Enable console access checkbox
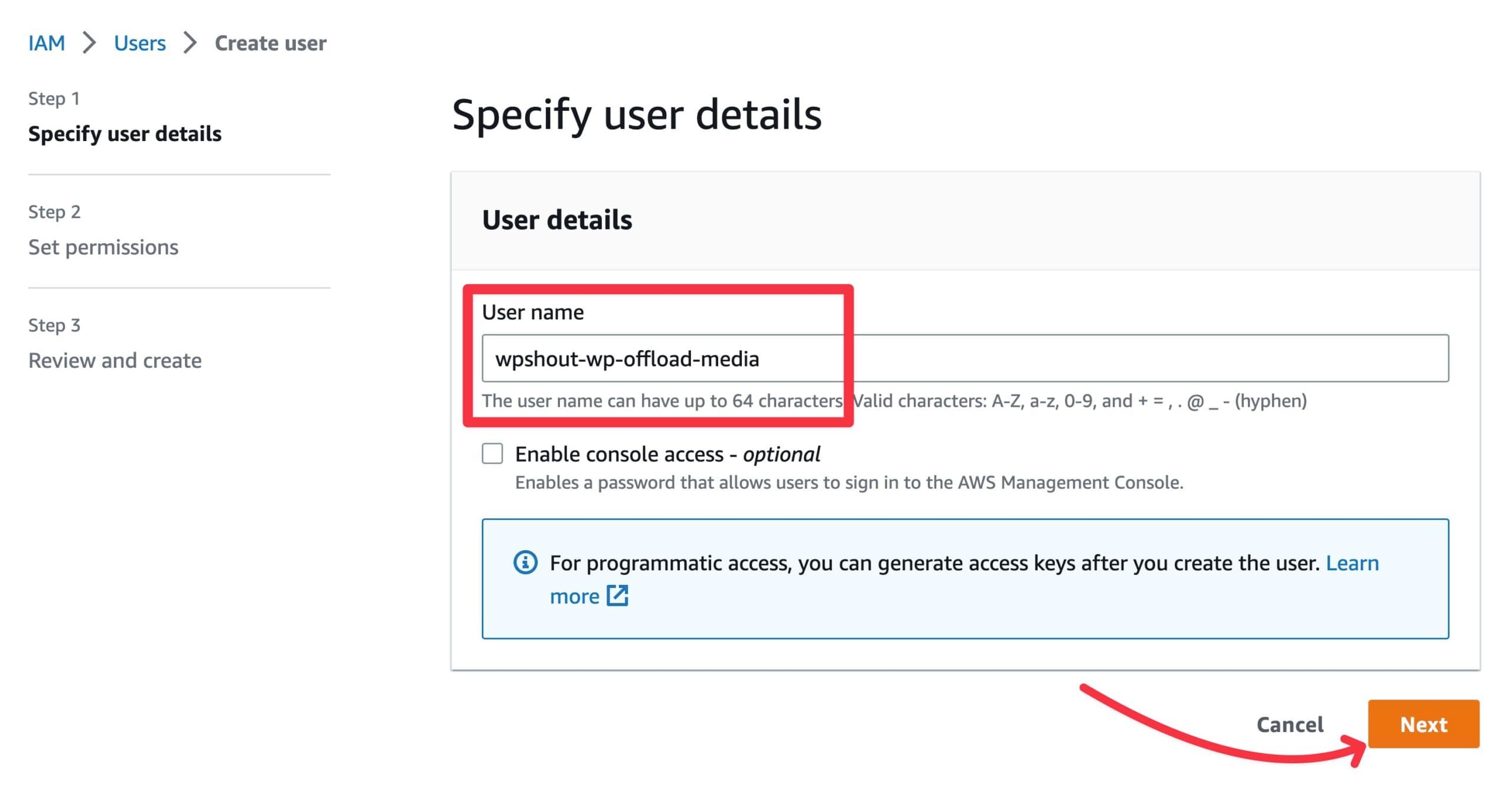Viewport: 1512px width, 794px height. coord(492,454)
